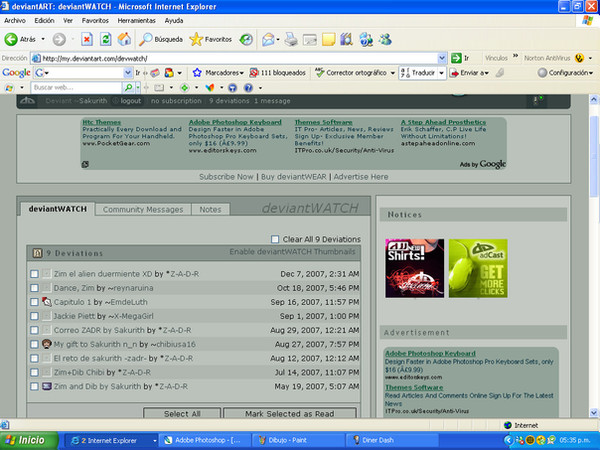This screenshot has width=600, height=450.
Task: Open Norton AntiVirus toolbar icon
Action: pos(579,58)
